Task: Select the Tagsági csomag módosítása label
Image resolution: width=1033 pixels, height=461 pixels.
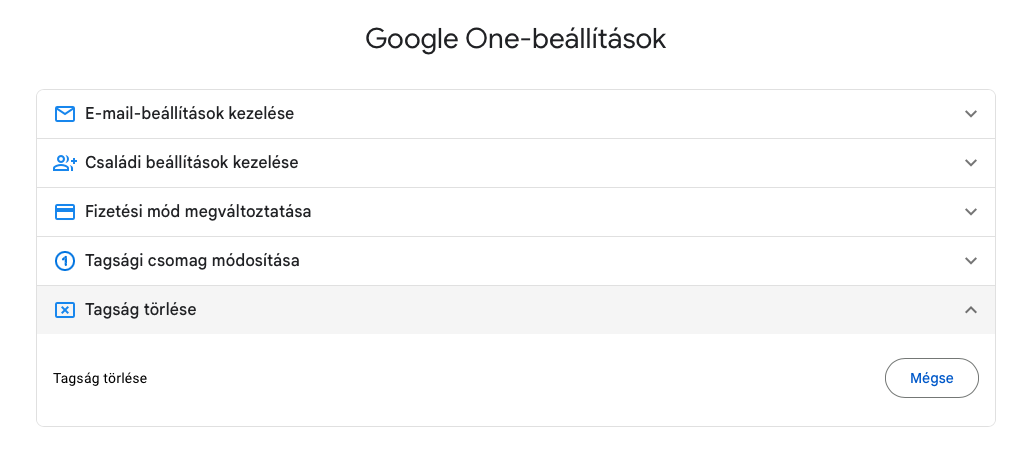Action: coord(192,261)
